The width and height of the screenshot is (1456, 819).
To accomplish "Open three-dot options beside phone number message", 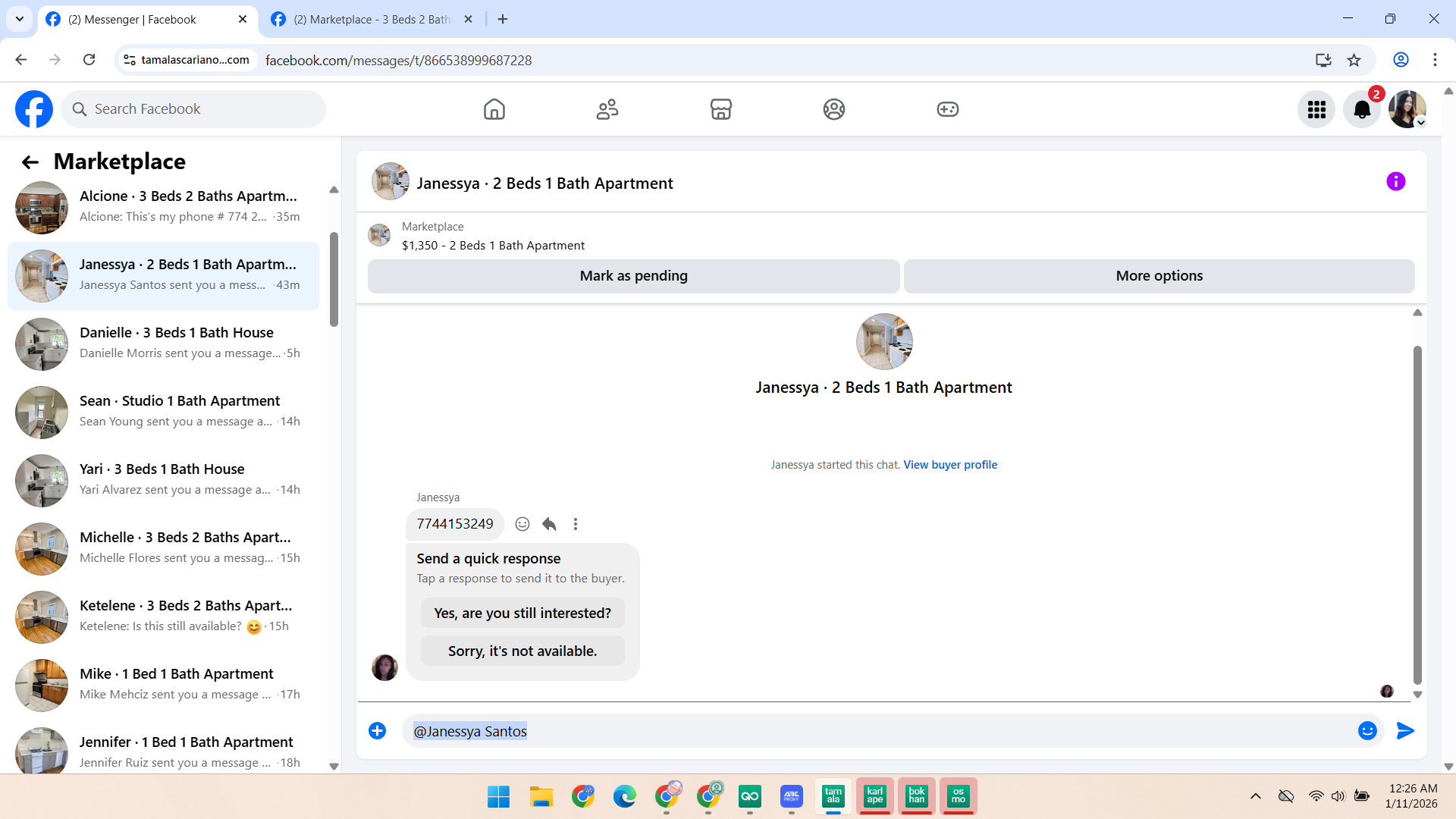I will click(576, 524).
